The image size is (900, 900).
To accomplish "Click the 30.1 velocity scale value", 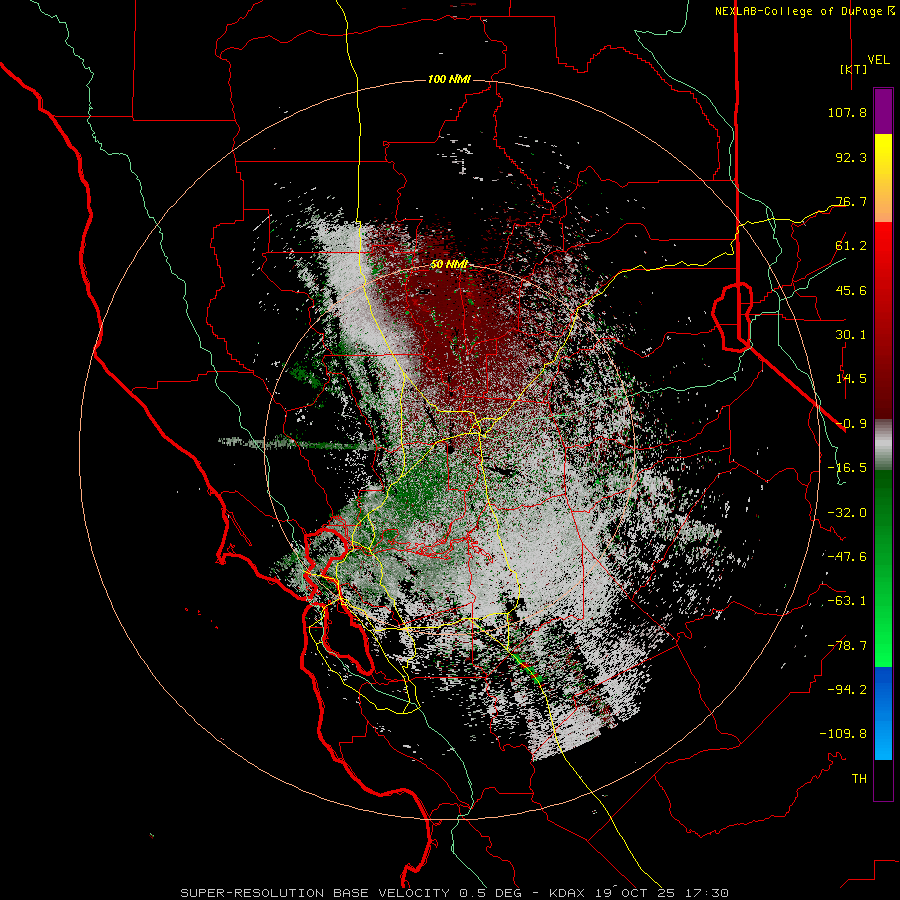I will 851,335.
